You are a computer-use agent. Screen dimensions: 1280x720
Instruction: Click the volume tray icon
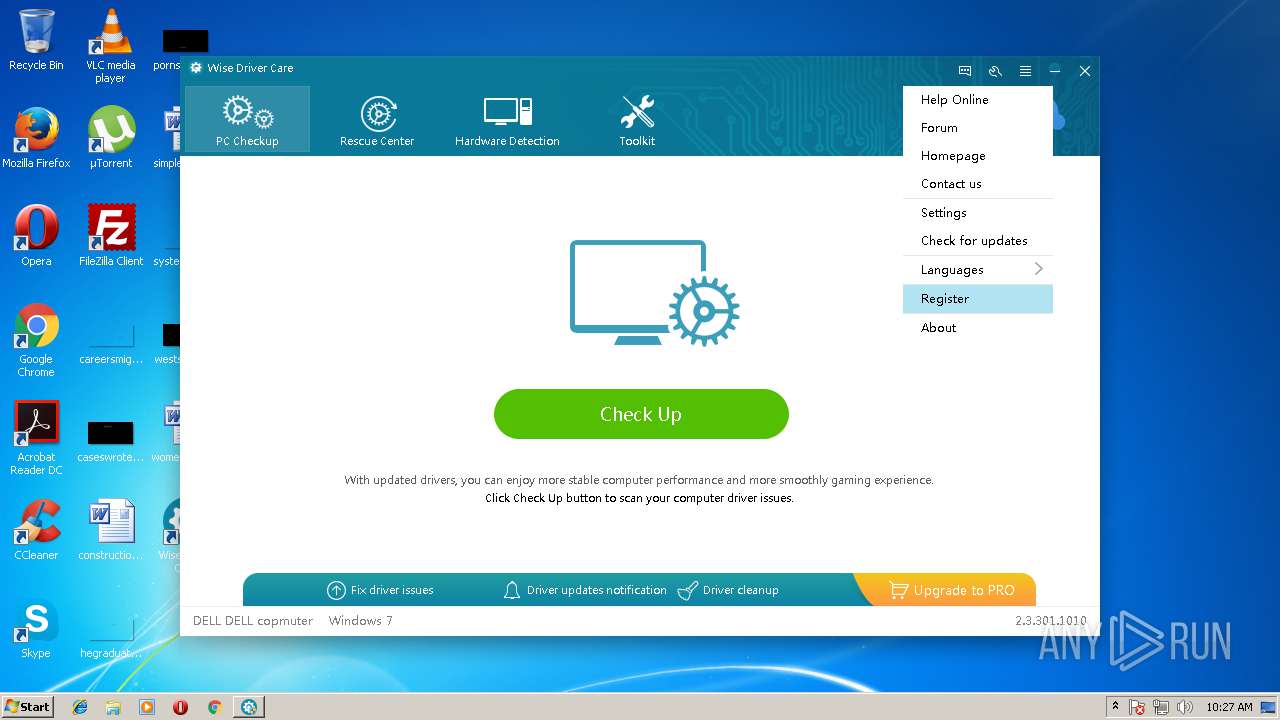pos(1185,707)
